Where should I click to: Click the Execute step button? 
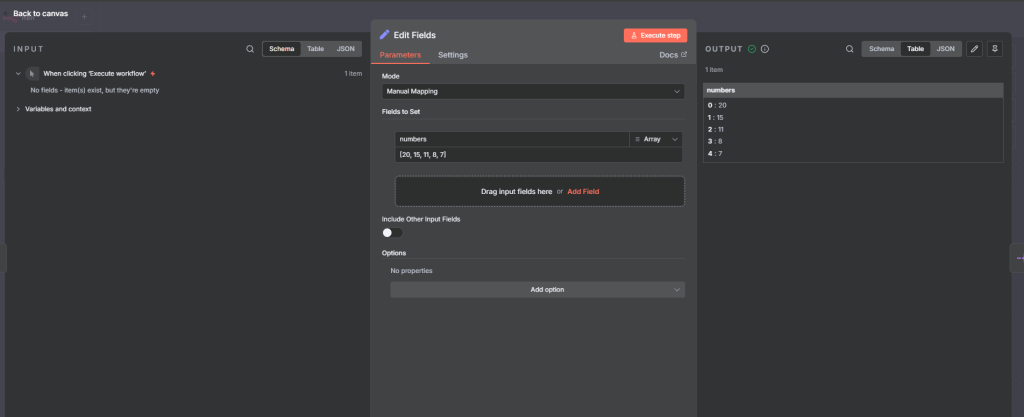[x=655, y=35]
